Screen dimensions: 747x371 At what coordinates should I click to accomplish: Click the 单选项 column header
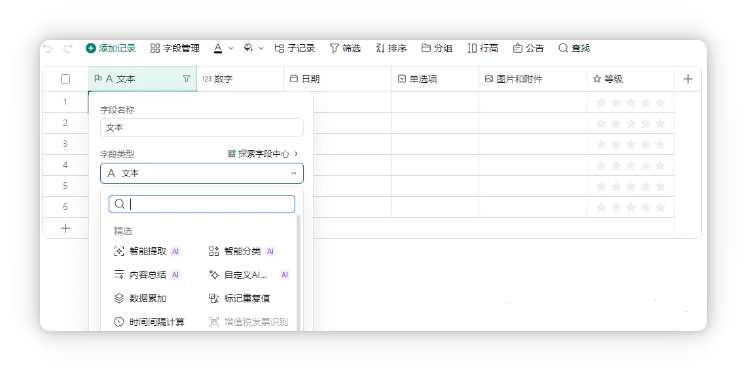[435, 79]
